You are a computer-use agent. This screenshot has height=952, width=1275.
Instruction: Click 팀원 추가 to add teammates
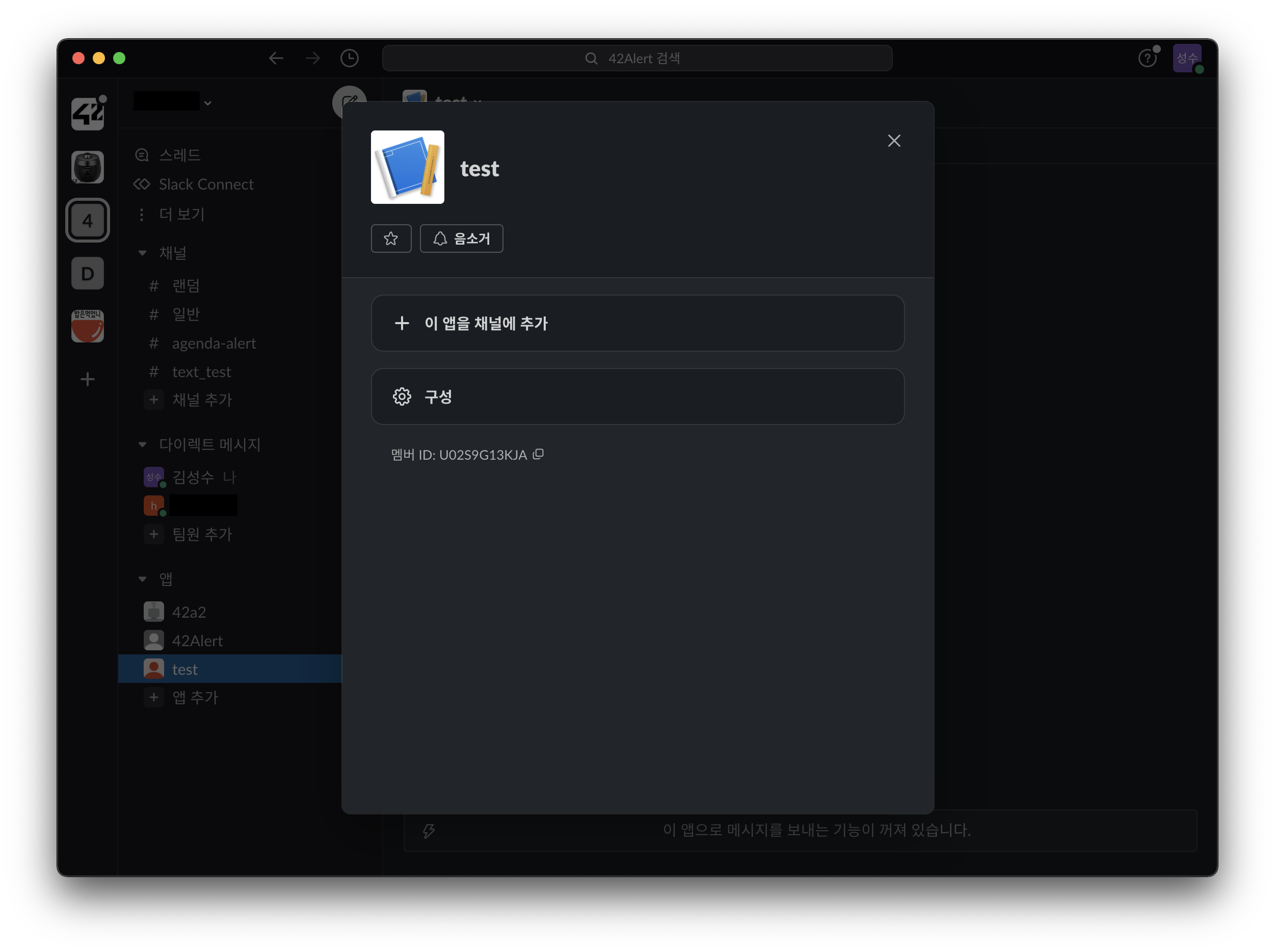click(x=202, y=534)
